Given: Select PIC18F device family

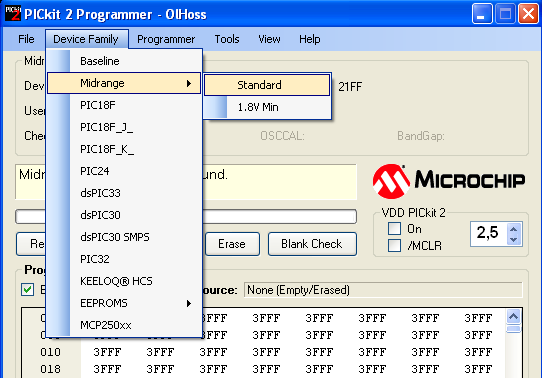Looking at the screenshot, I should click(124, 105).
